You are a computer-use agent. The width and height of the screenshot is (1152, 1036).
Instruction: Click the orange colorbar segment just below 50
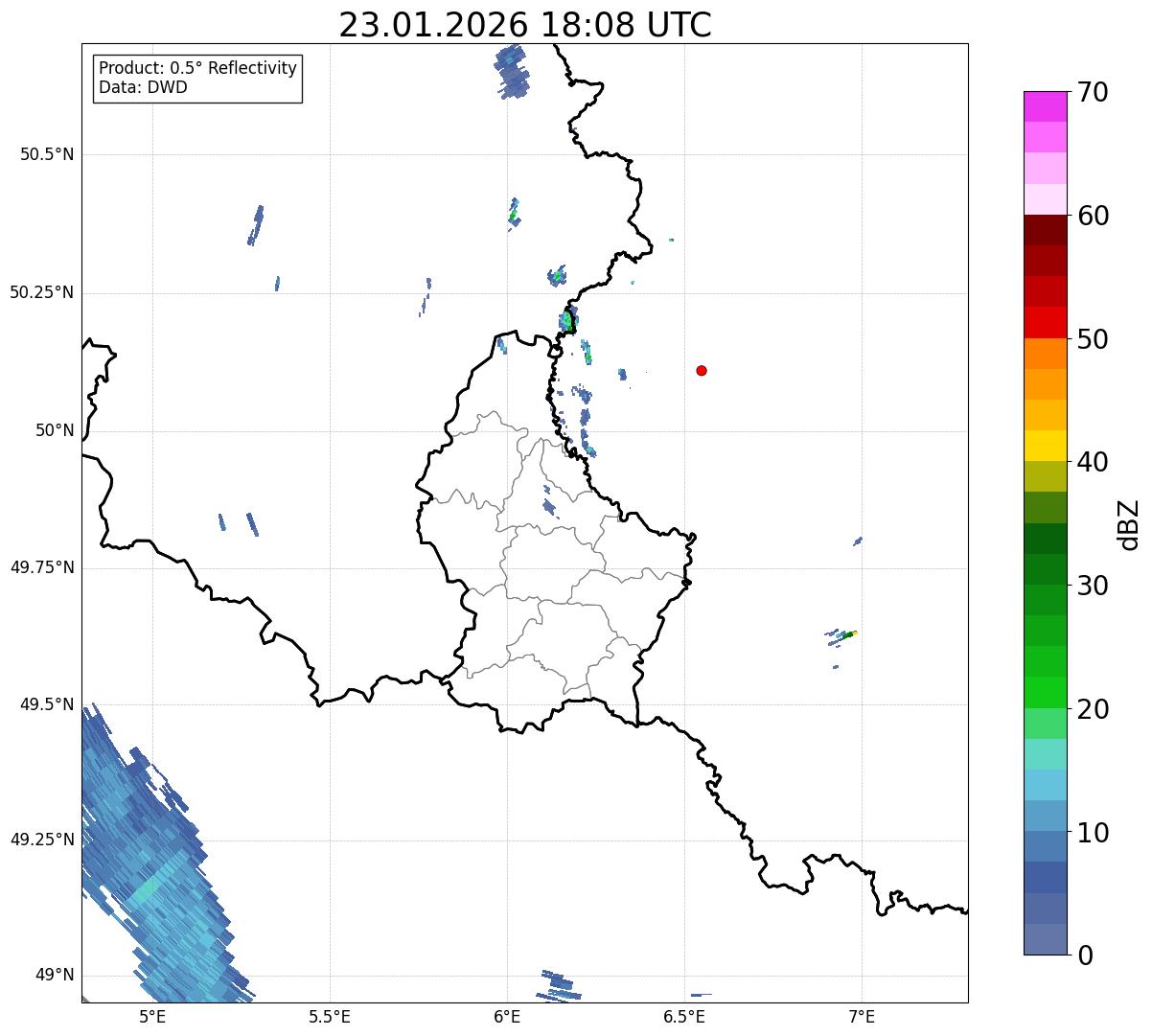[x=1045, y=354]
